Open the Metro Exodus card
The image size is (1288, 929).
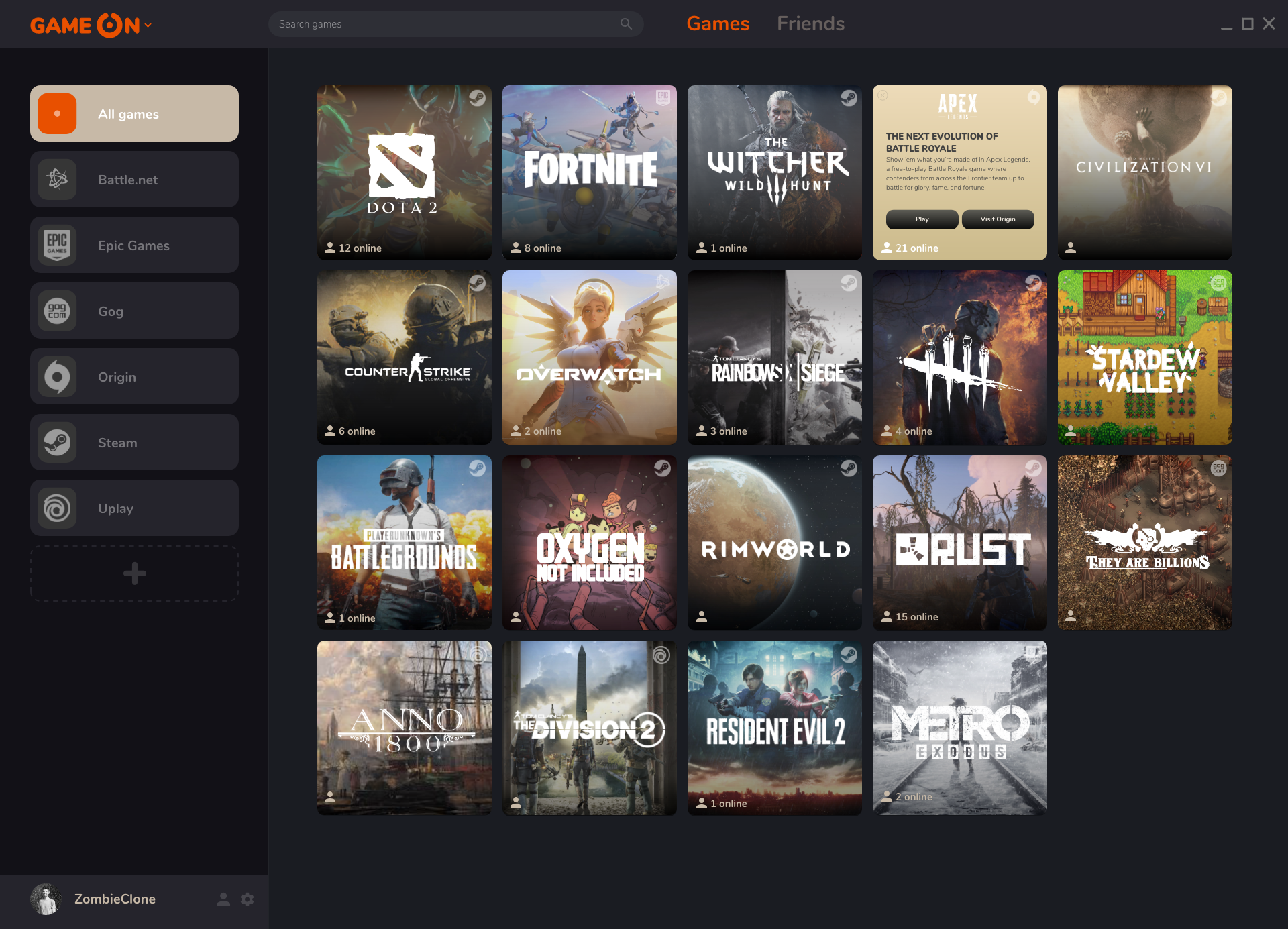[x=960, y=728]
